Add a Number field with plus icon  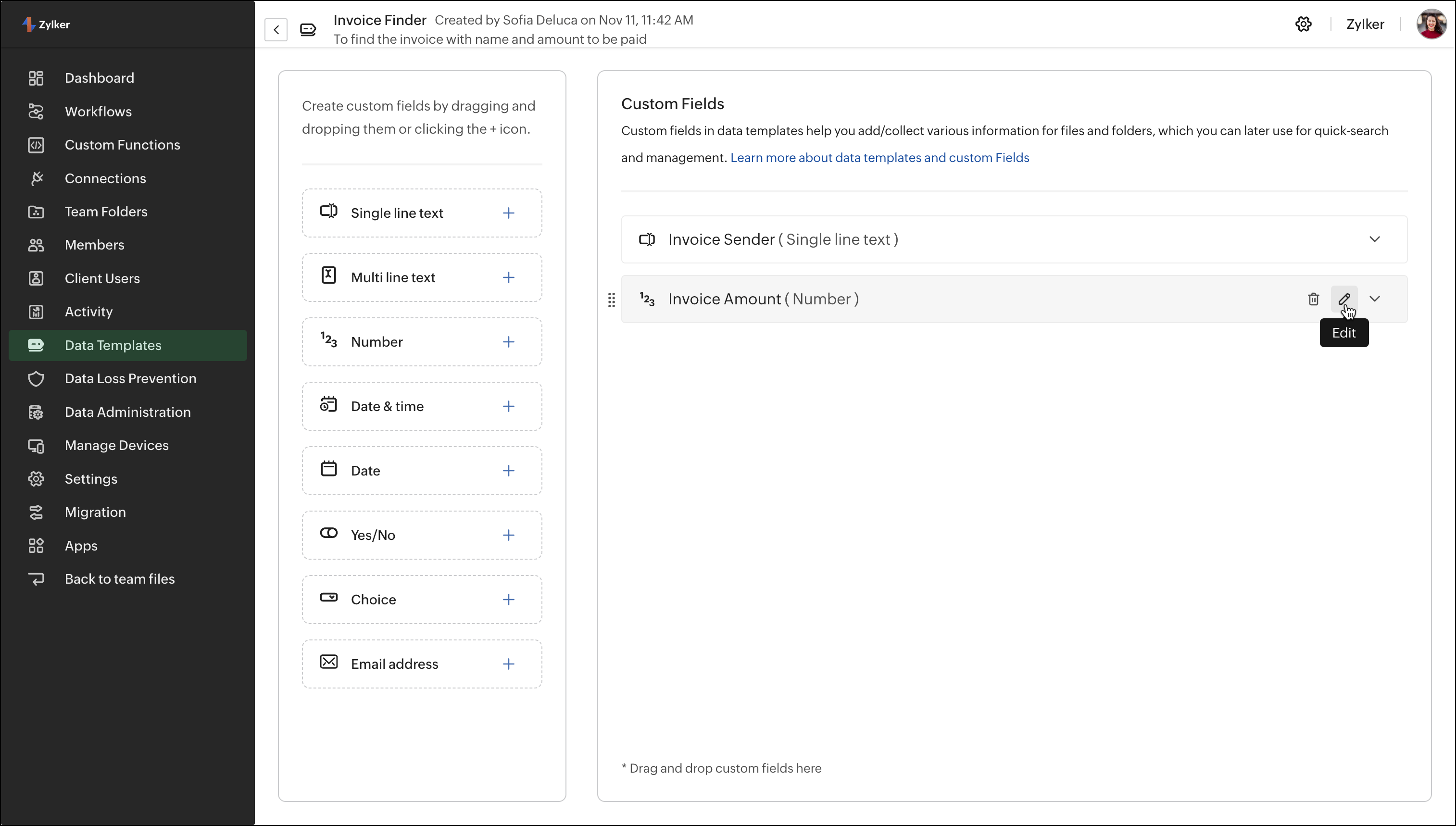coord(508,342)
